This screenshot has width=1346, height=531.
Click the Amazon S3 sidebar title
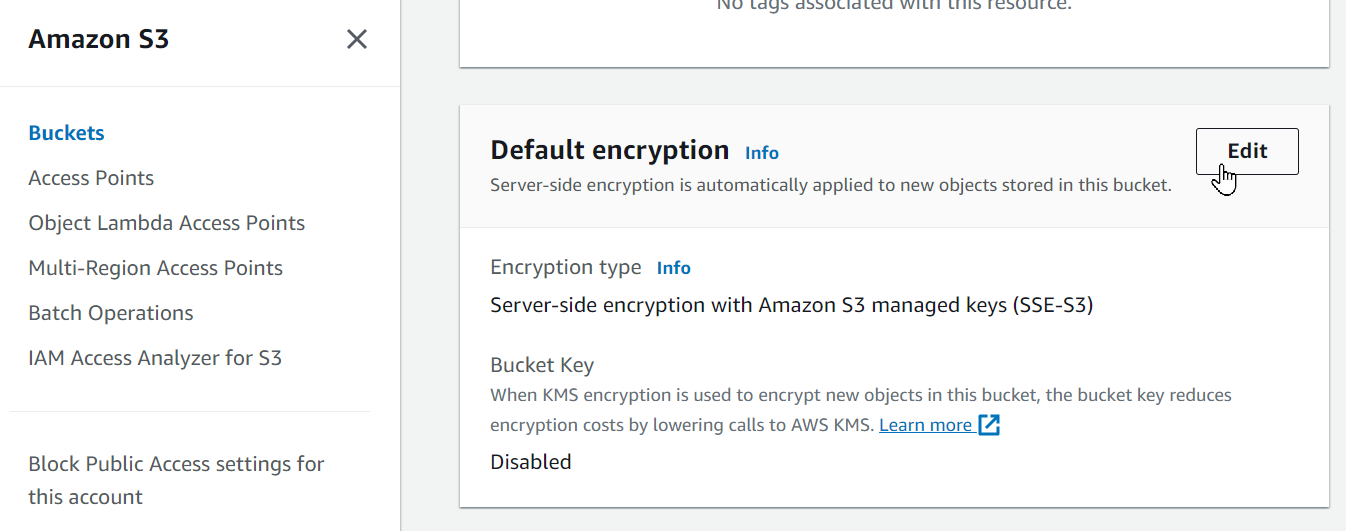pyautogui.click(x=99, y=40)
